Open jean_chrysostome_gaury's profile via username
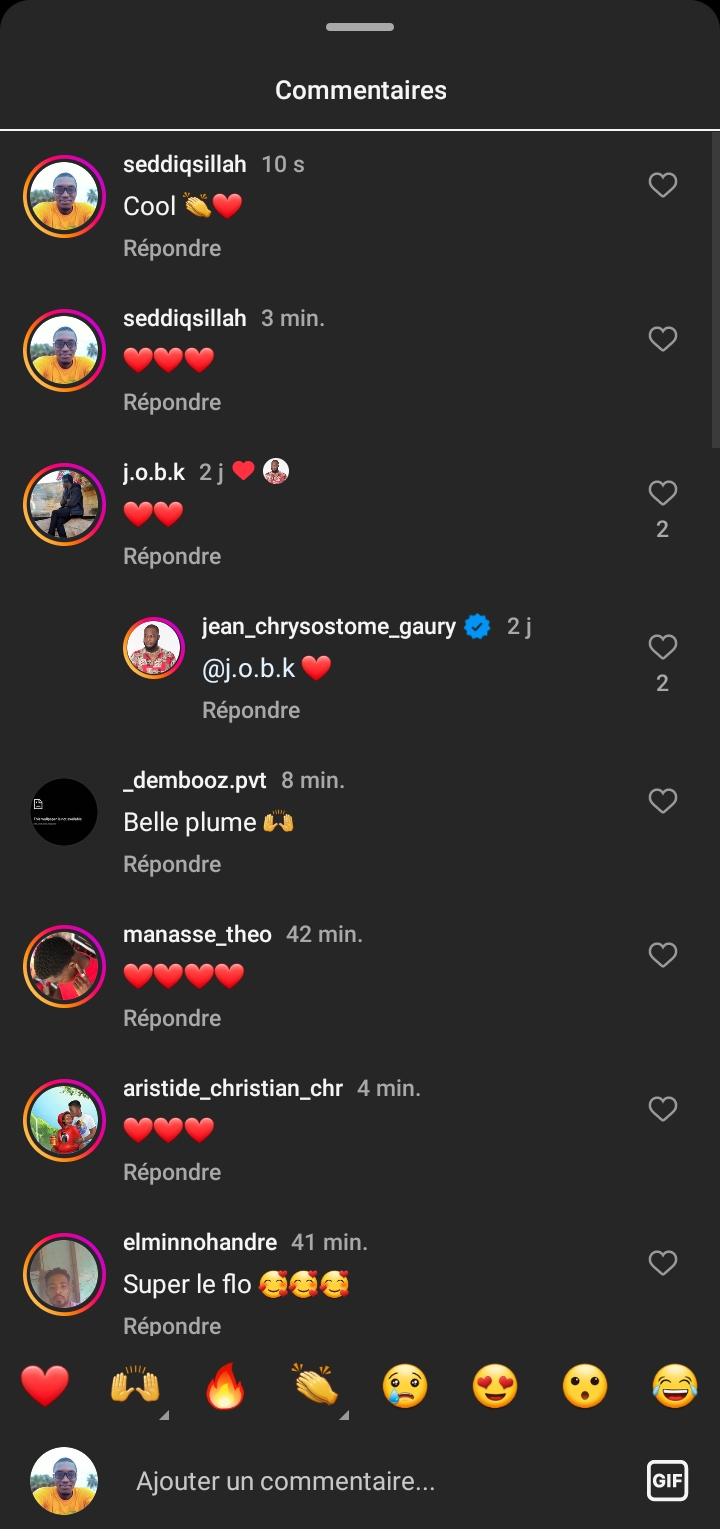 (x=329, y=627)
